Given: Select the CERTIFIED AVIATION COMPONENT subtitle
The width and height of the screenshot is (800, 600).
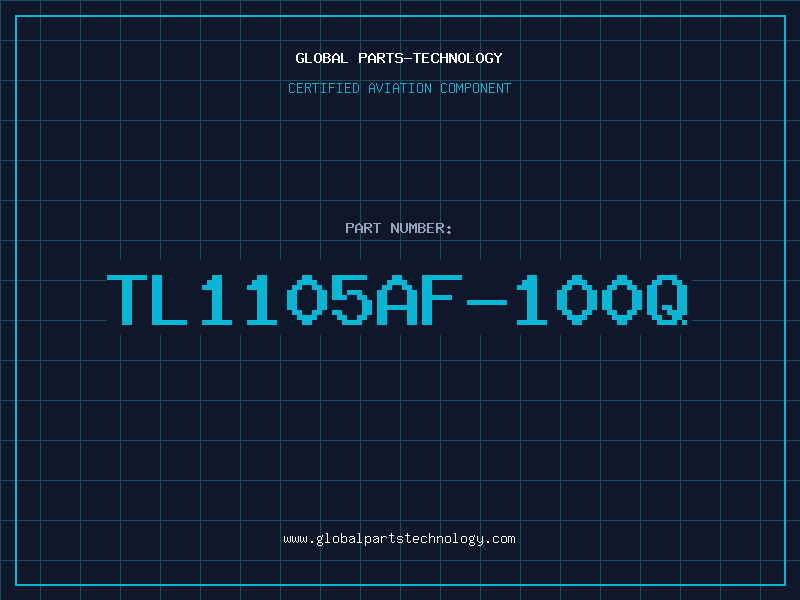Looking at the screenshot, I should tap(399, 88).
